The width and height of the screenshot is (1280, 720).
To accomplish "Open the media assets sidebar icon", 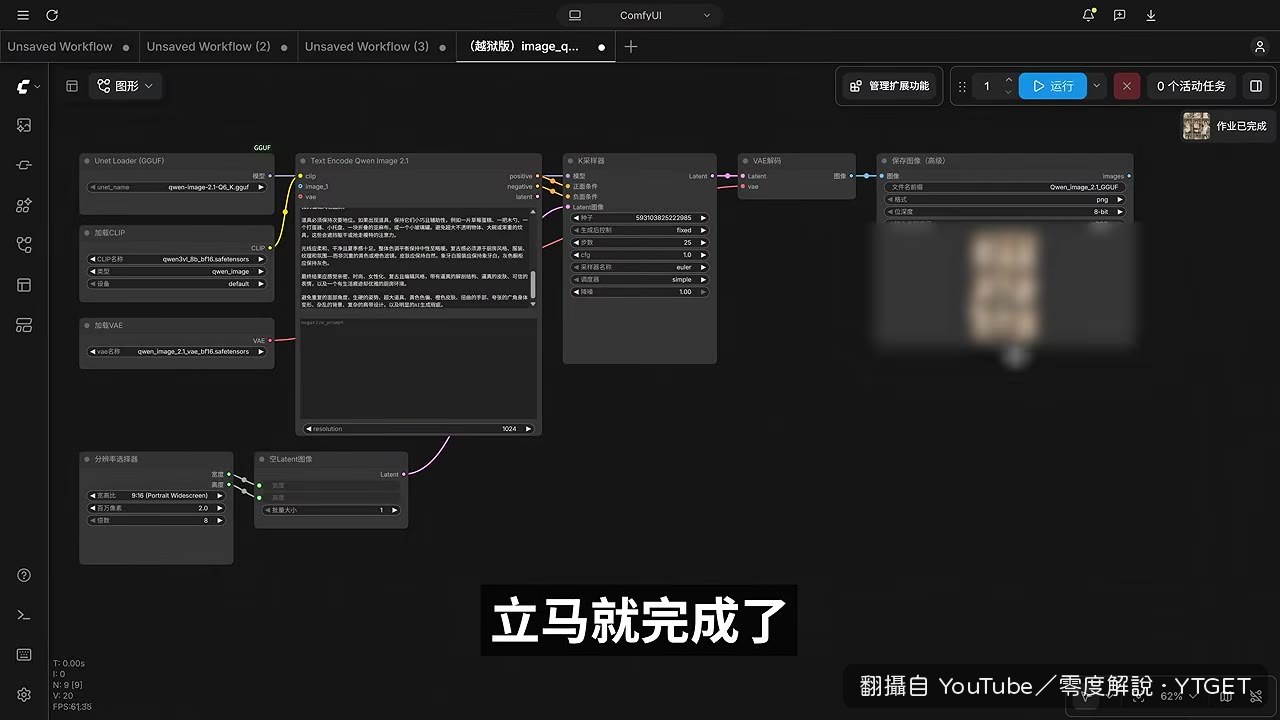I will coord(24,125).
